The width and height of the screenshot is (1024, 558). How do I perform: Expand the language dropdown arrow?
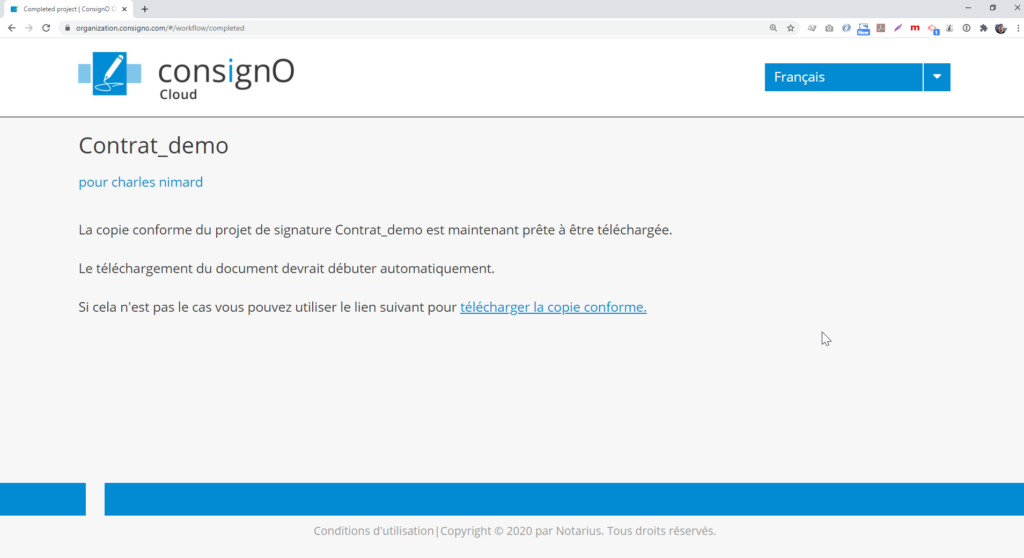(x=937, y=77)
